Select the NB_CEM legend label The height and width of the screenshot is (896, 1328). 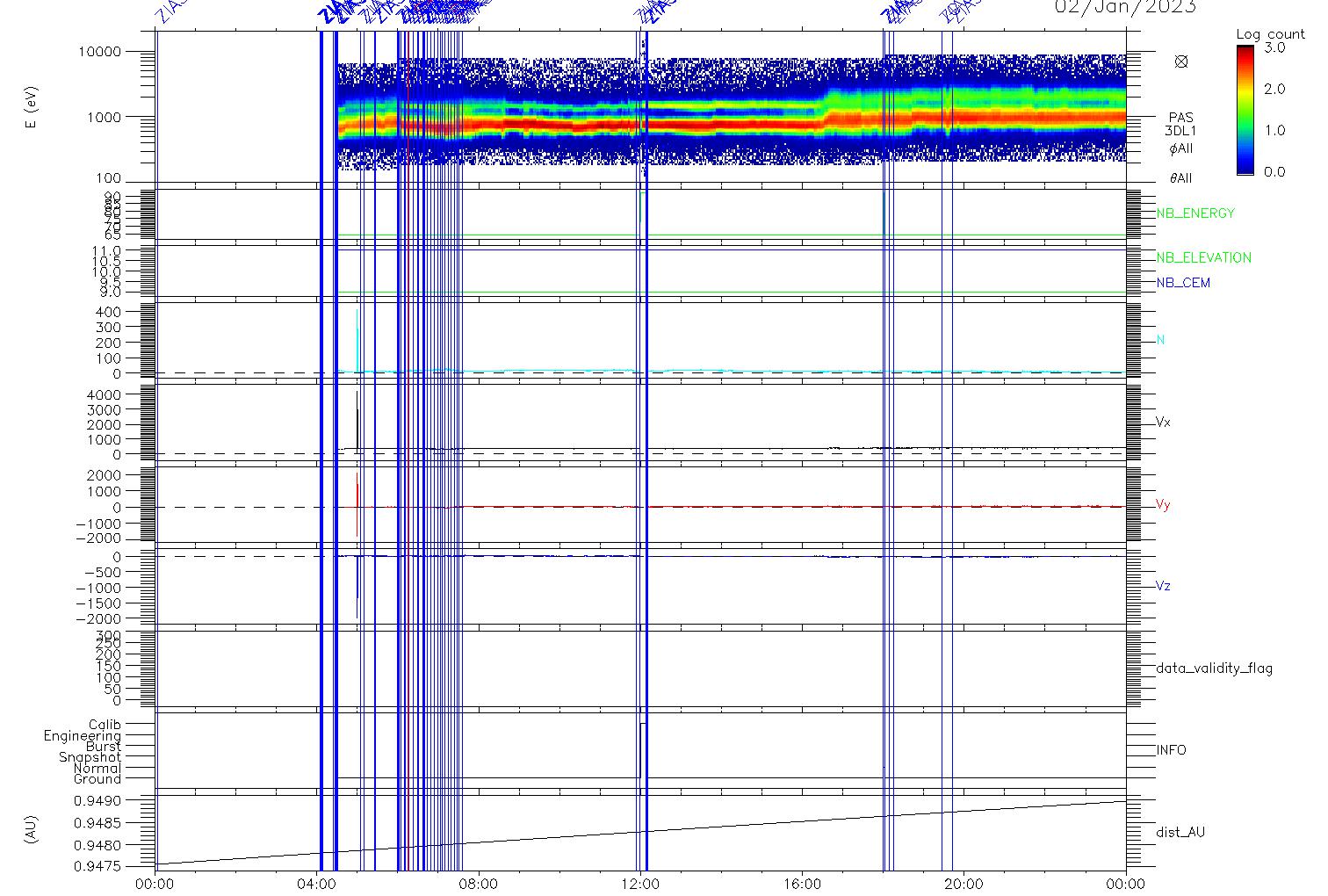(1183, 283)
